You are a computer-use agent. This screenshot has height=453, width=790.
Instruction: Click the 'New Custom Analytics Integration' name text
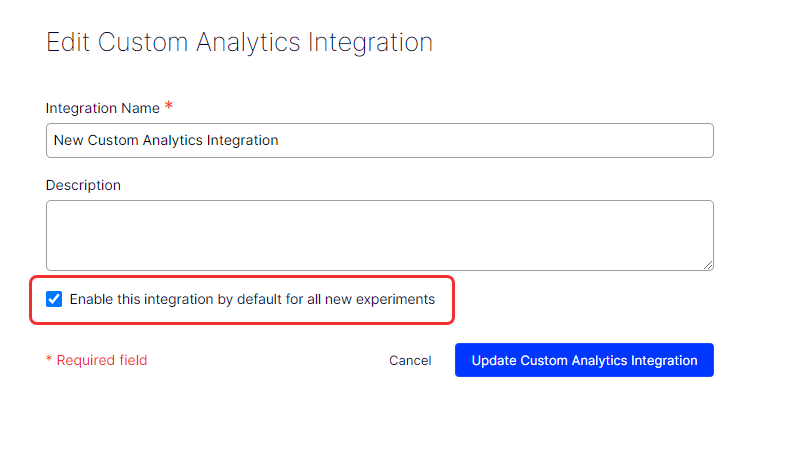coord(166,141)
